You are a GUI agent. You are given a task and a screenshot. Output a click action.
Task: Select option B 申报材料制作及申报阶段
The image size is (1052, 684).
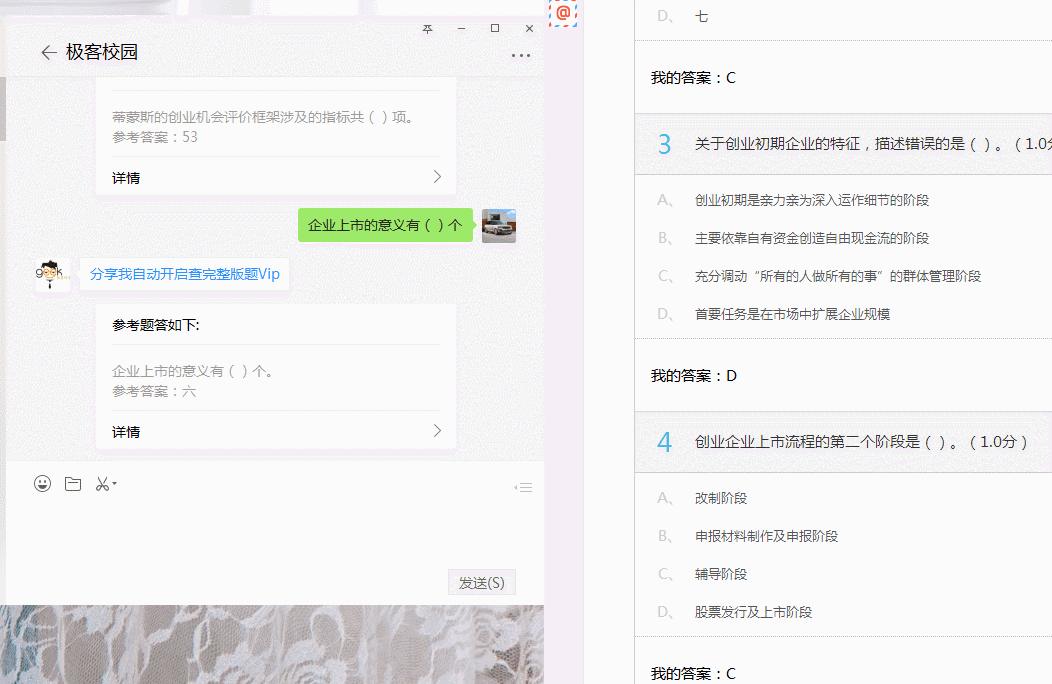coord(765,536)
